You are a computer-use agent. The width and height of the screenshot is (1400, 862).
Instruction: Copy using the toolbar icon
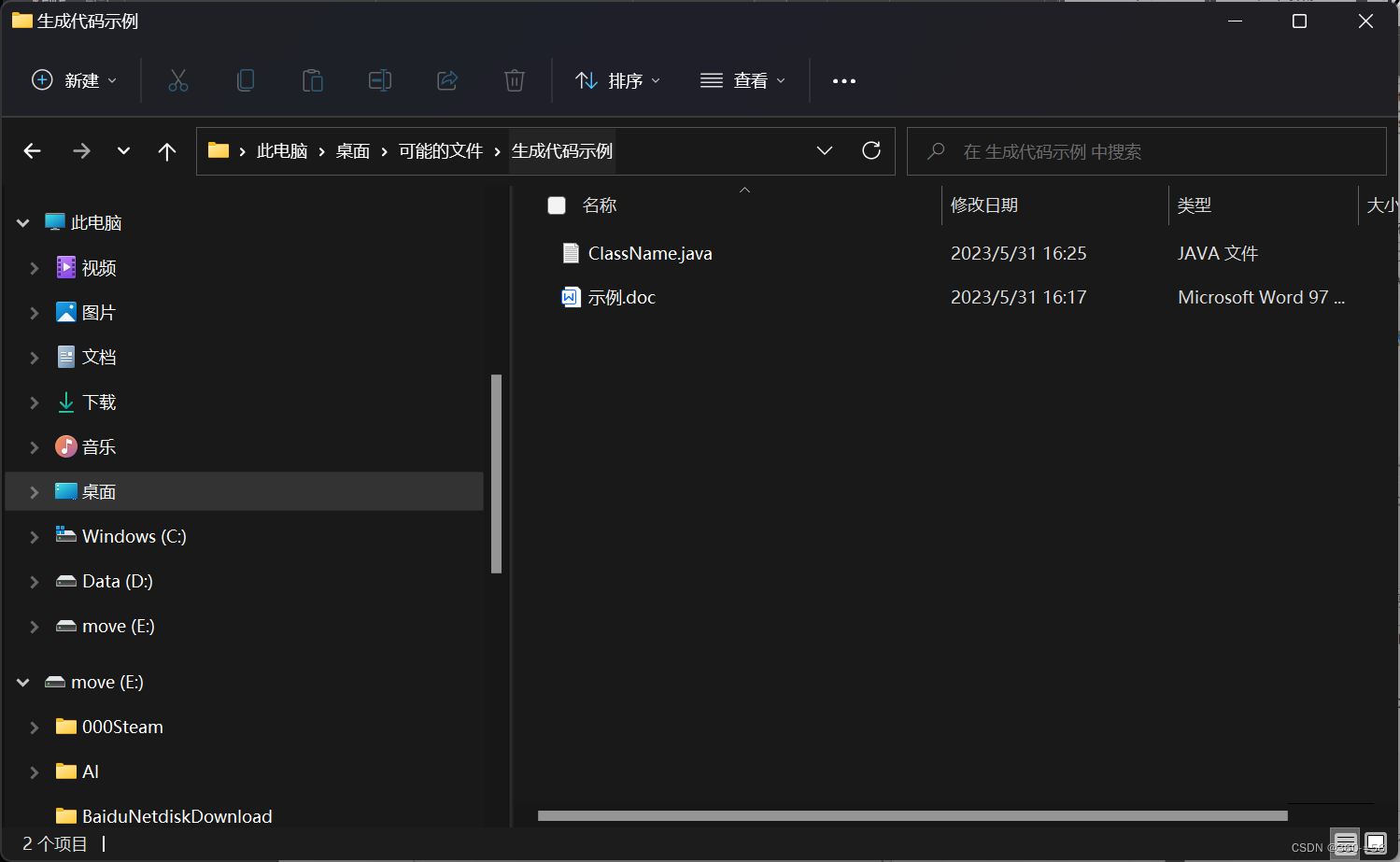click(x=246, y=80)
